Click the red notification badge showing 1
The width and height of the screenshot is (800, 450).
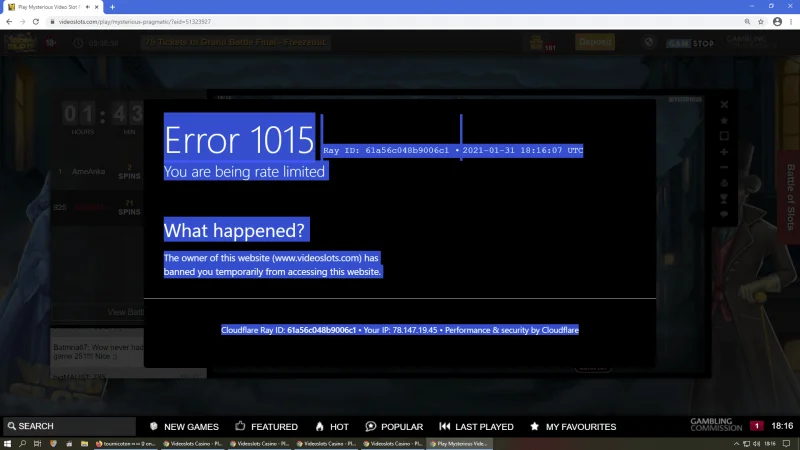pyautogui.click(x=757, y=426)
